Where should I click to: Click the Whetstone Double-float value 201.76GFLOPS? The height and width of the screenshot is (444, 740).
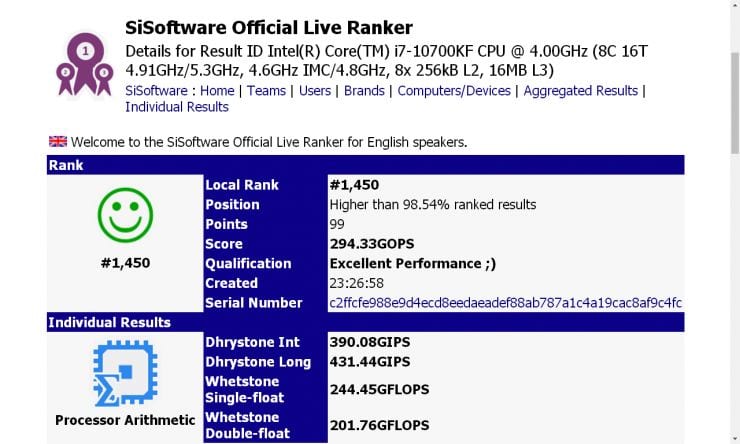(379, 426)
